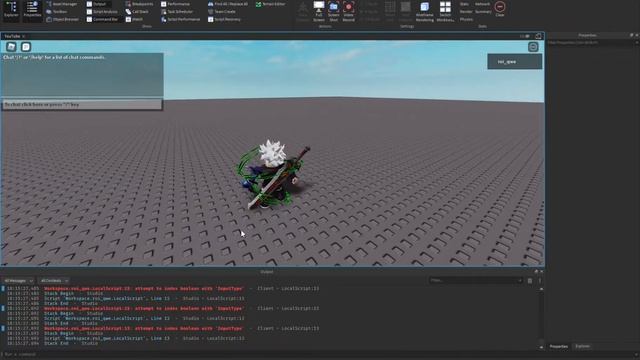The image size is (640, 360).
Task: Open the Roblox menu in game view
Action: [11, 47]
